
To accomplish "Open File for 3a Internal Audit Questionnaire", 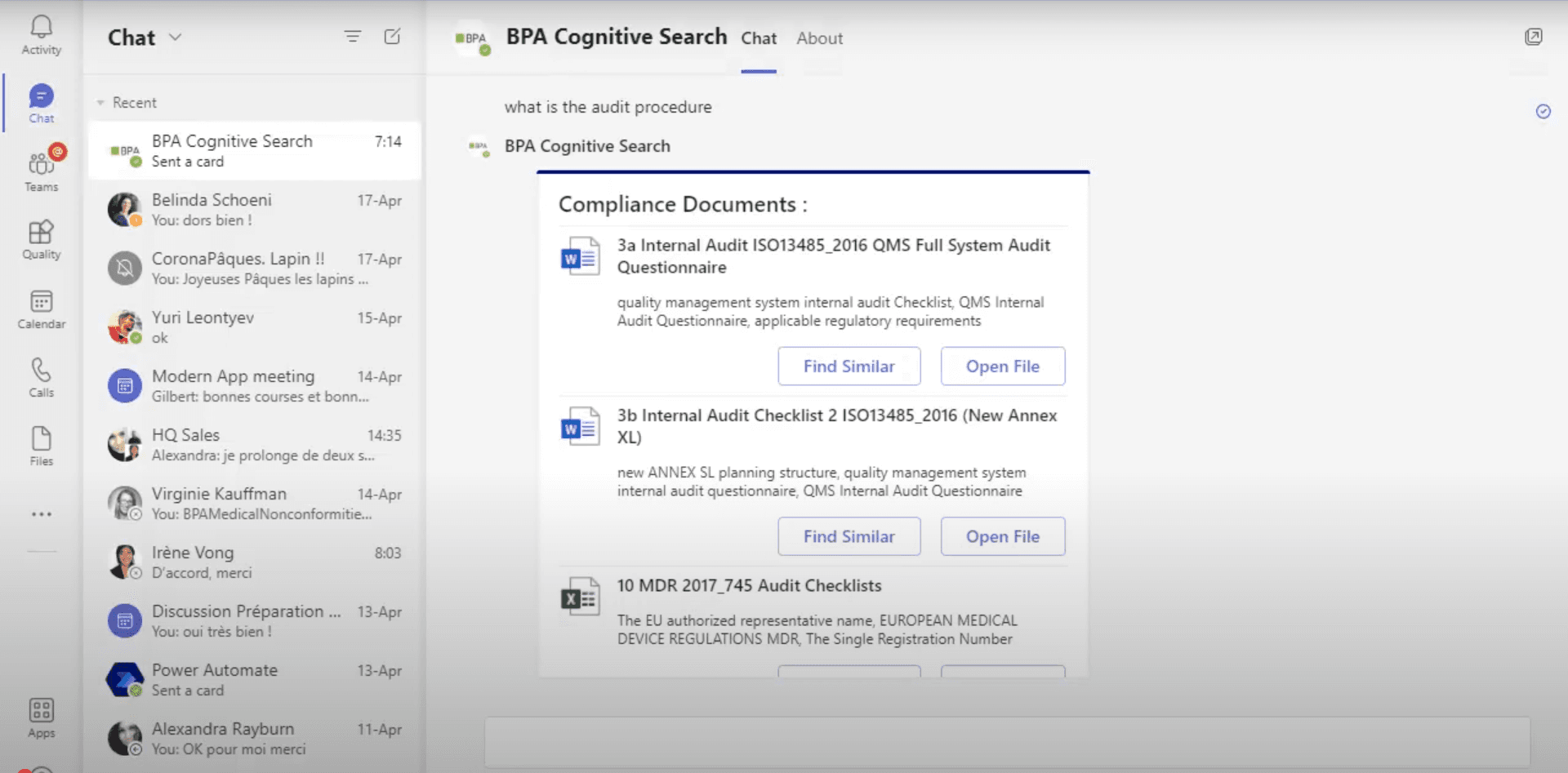I will click(1002, 367).
